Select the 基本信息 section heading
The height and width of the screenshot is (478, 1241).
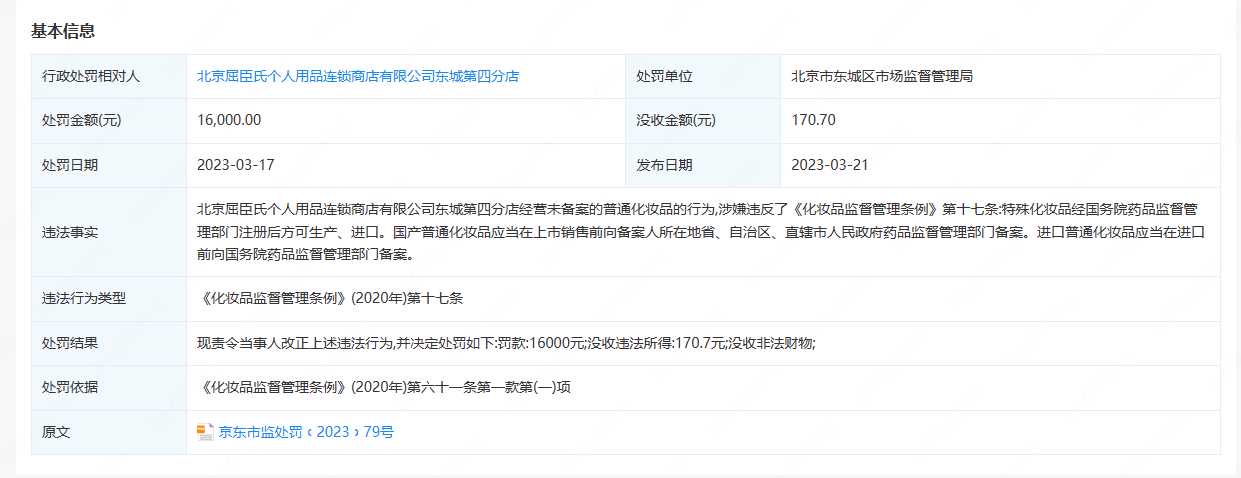[63, 31]
